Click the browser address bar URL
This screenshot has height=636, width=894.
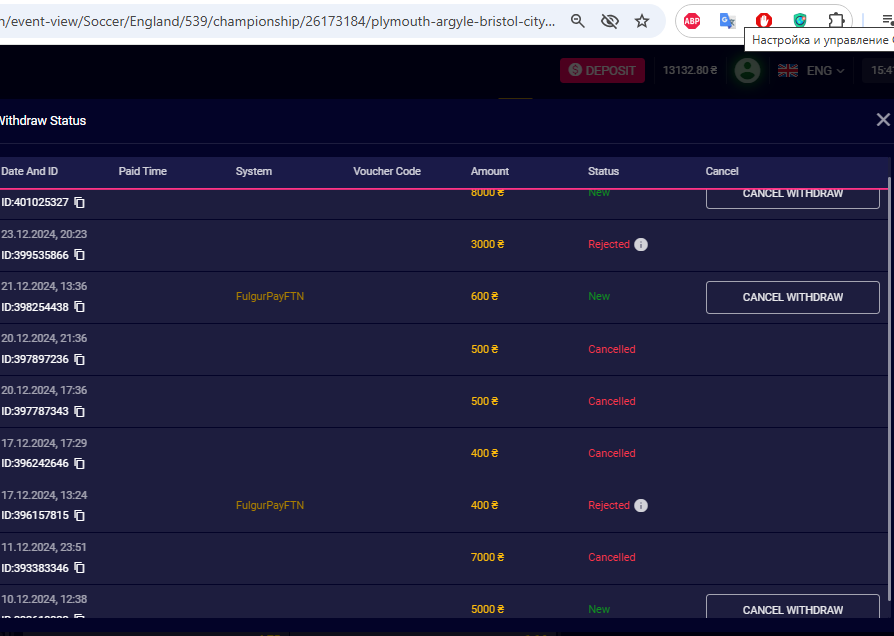click(280, 21)
